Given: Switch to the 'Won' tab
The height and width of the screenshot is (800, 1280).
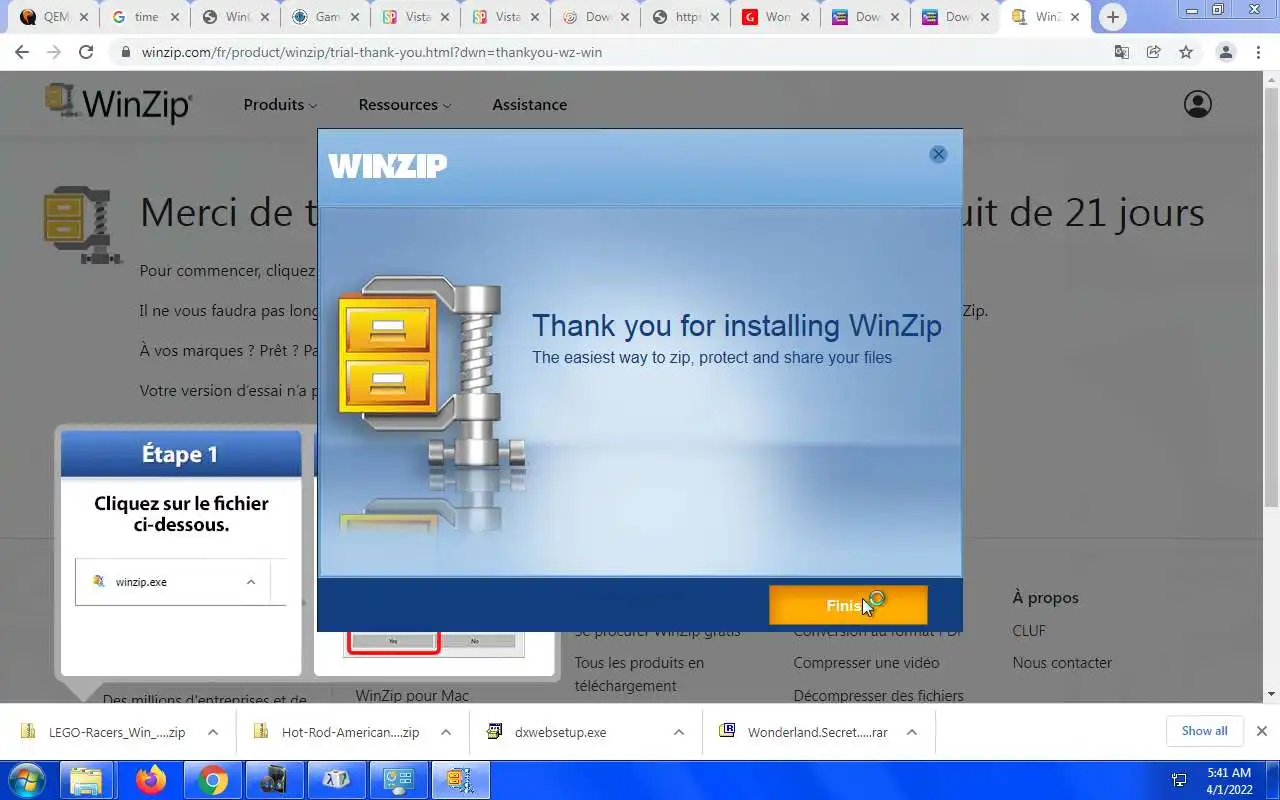Looking at the screenshot, I should click(776, 17).
